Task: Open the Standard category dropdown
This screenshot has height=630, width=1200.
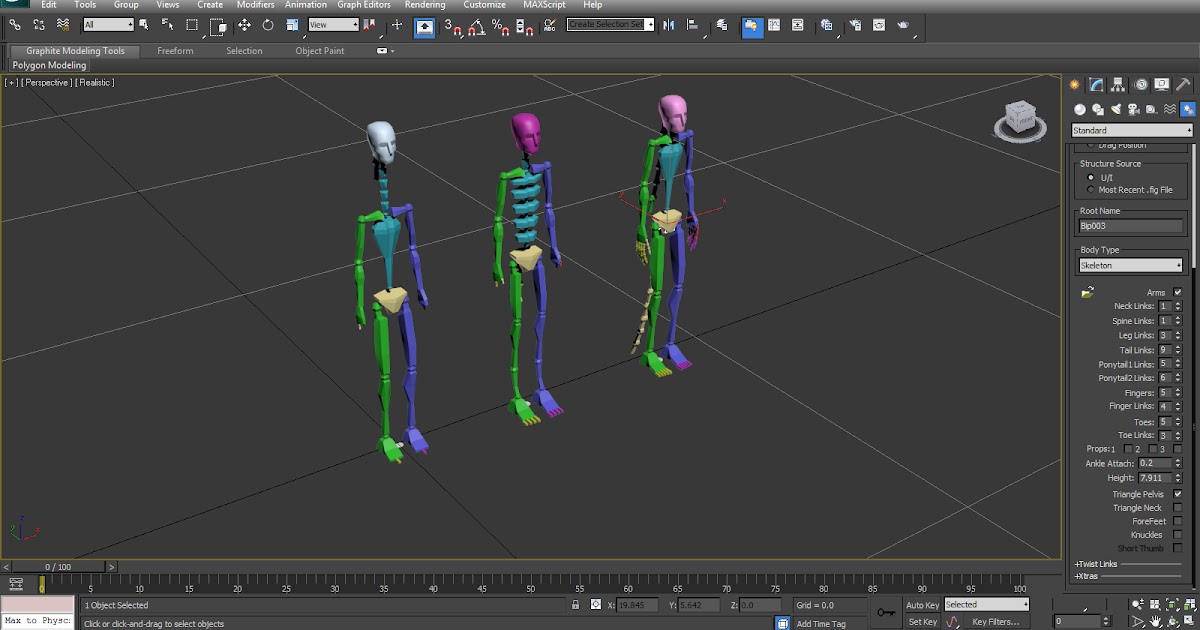Action: click(1132, 130)
